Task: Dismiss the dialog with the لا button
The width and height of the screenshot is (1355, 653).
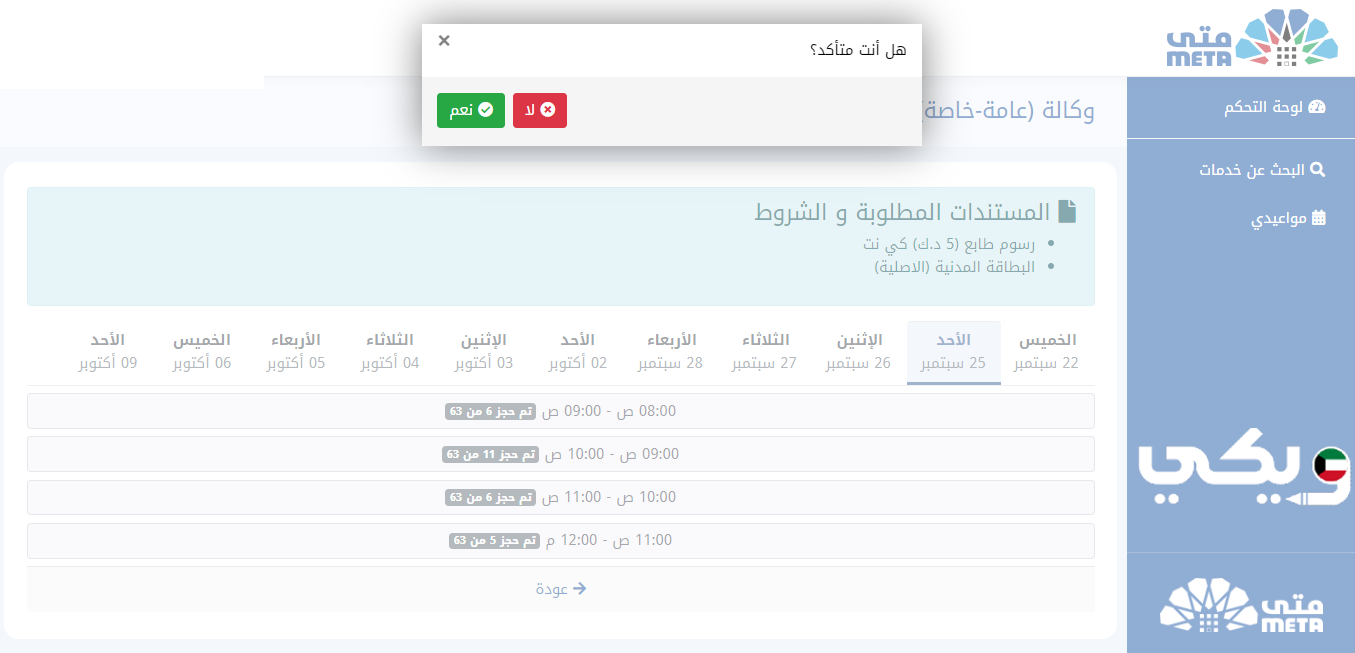Action: tap(539, 110)
